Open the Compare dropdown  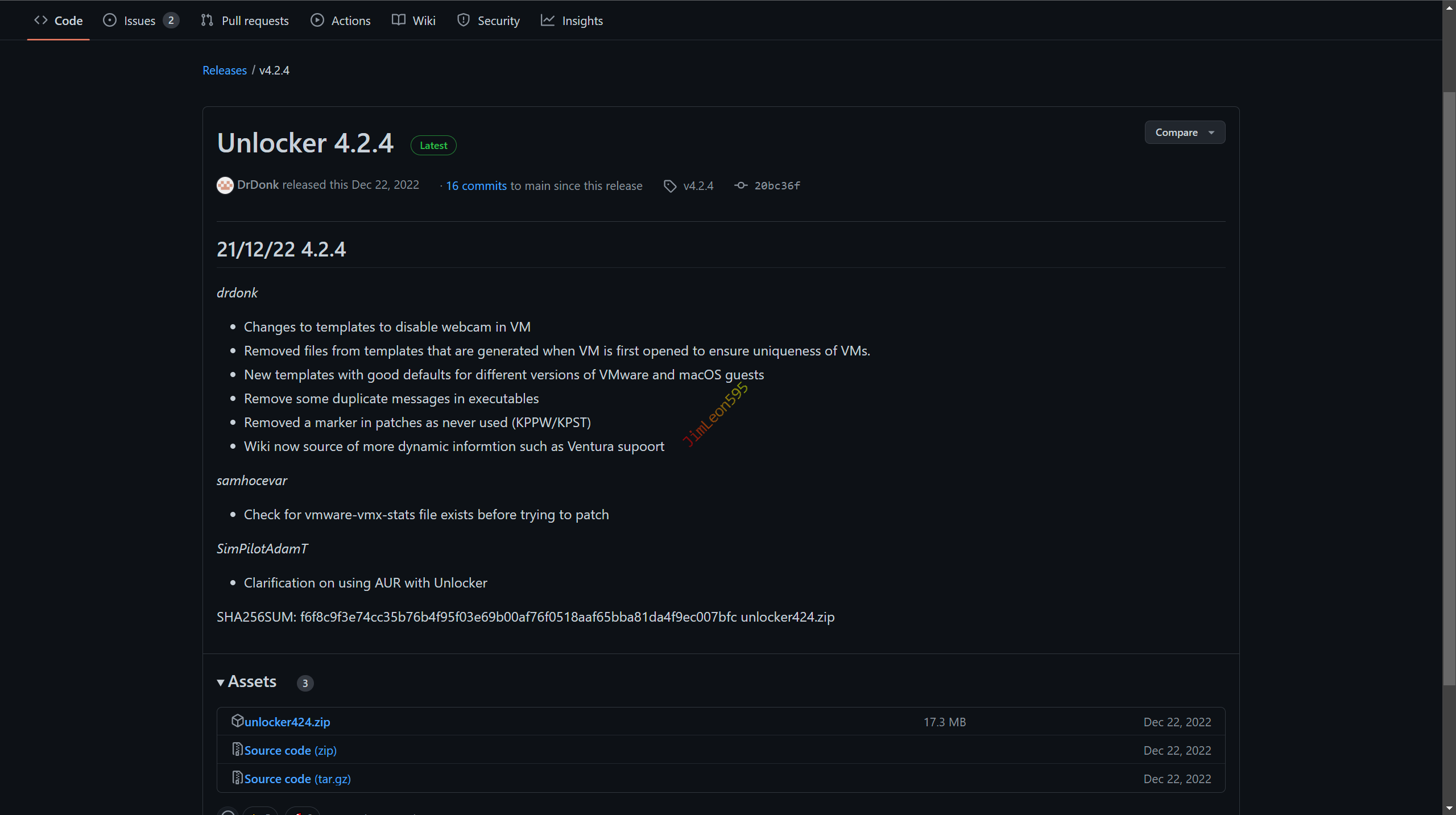[x=1184, y=133]
